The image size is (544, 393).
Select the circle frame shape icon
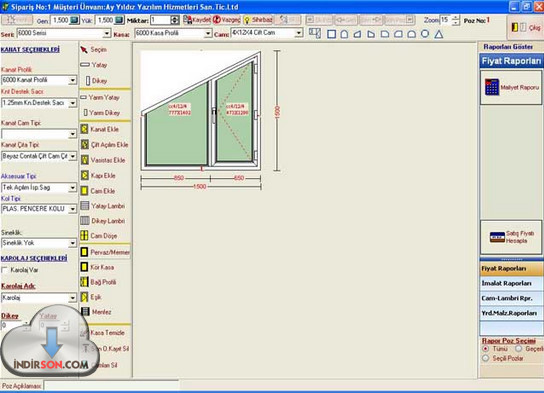point(425,34)
